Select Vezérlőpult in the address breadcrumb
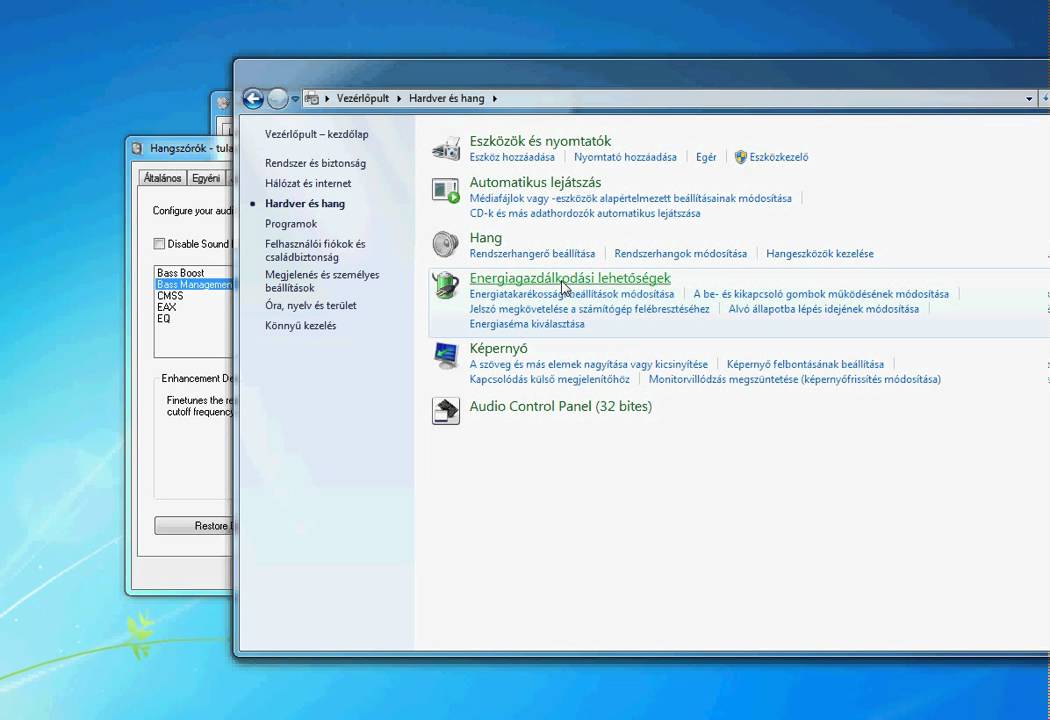Screen dimensions: 1050x720 (x=362, y=98)
